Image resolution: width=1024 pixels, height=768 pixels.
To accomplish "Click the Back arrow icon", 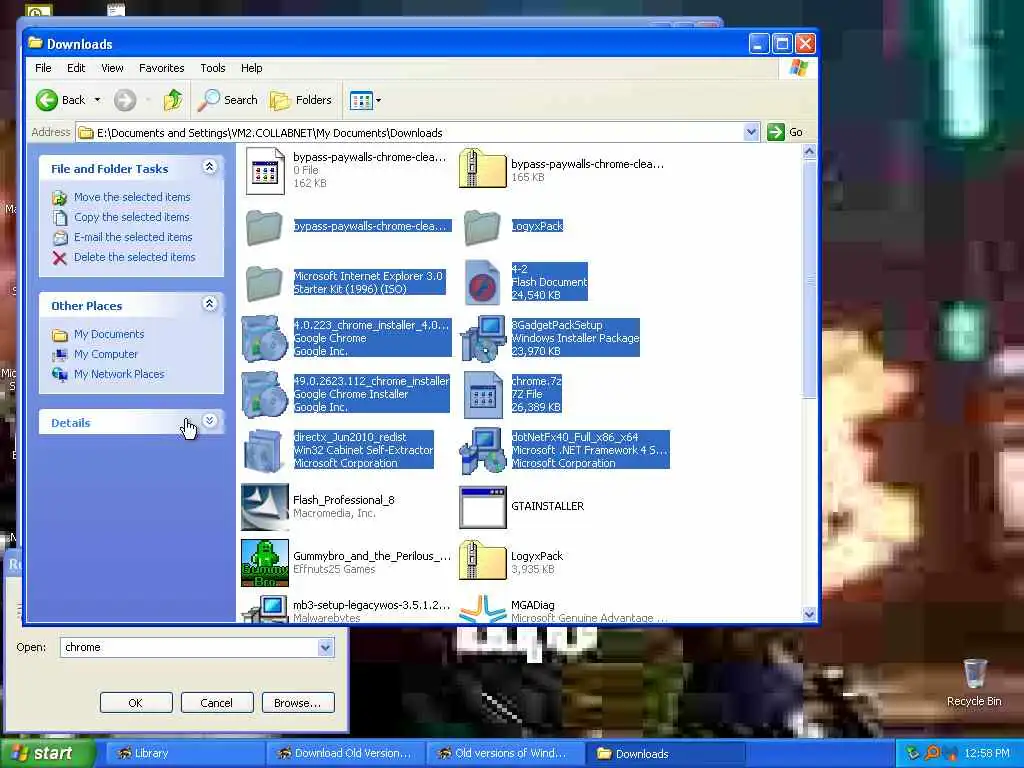I will pyautogui.click(x=46, y=100).
